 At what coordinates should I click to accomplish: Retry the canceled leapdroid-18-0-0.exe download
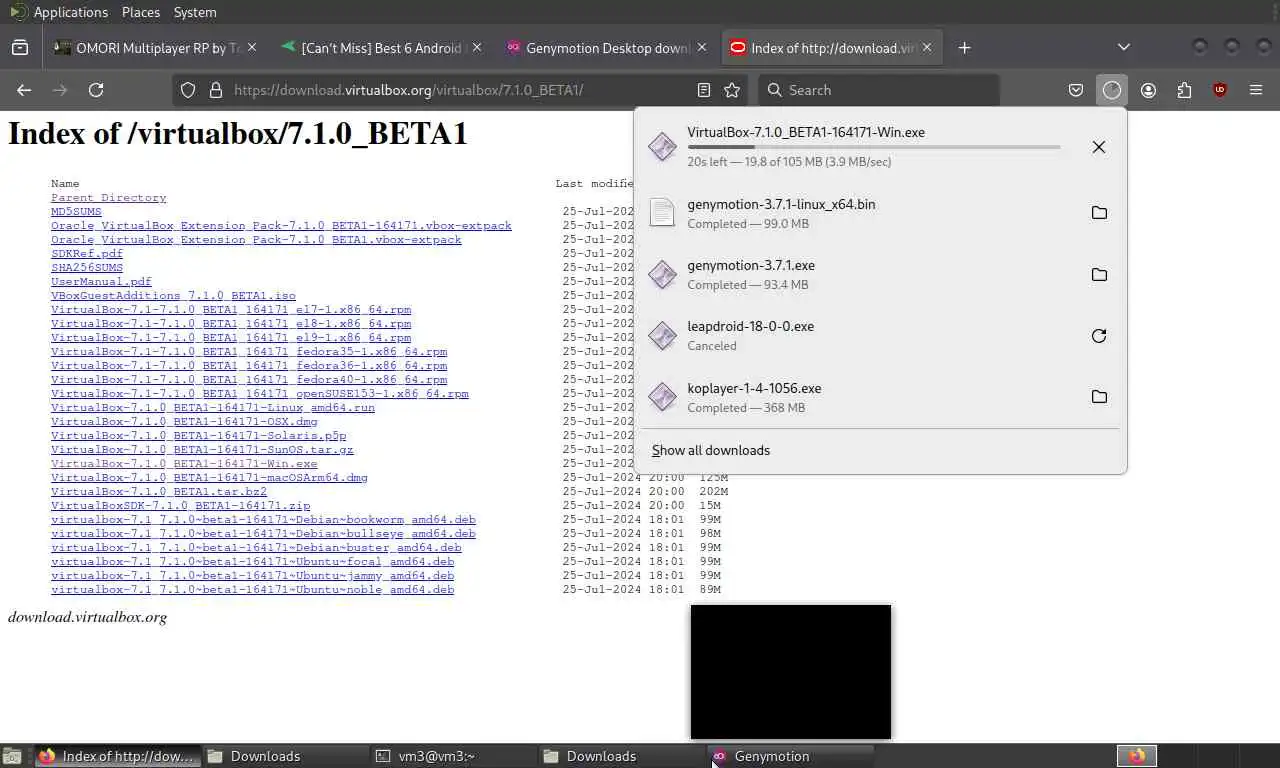pyautogui.click(x=1098, y=336)
